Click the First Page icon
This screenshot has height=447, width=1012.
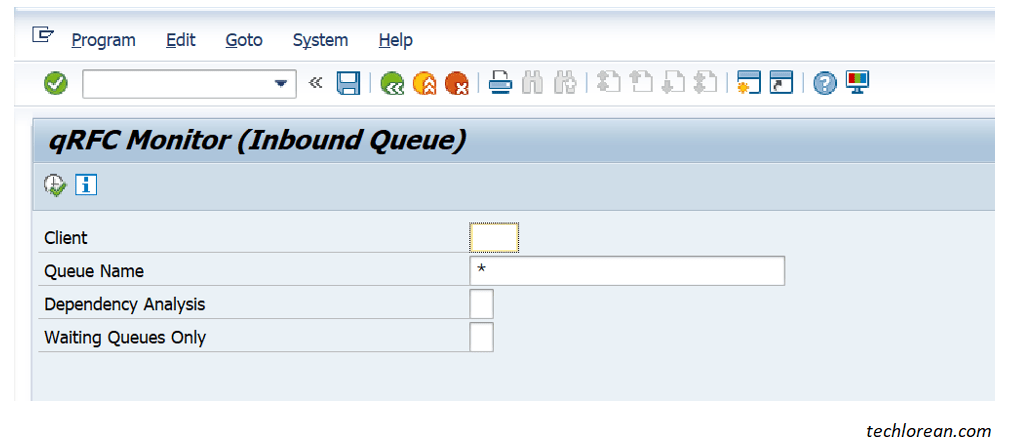609,83
